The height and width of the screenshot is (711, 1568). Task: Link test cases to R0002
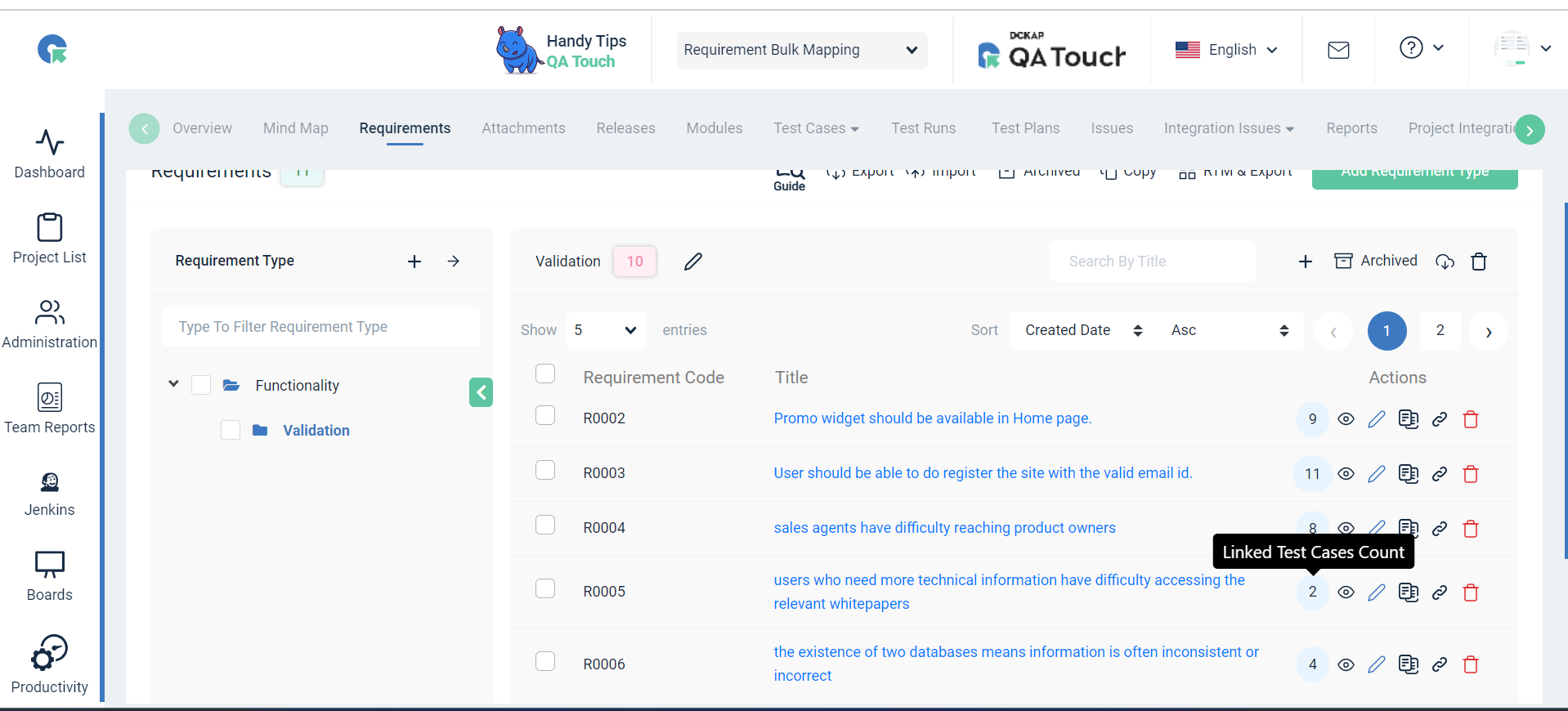[1440, 419]
